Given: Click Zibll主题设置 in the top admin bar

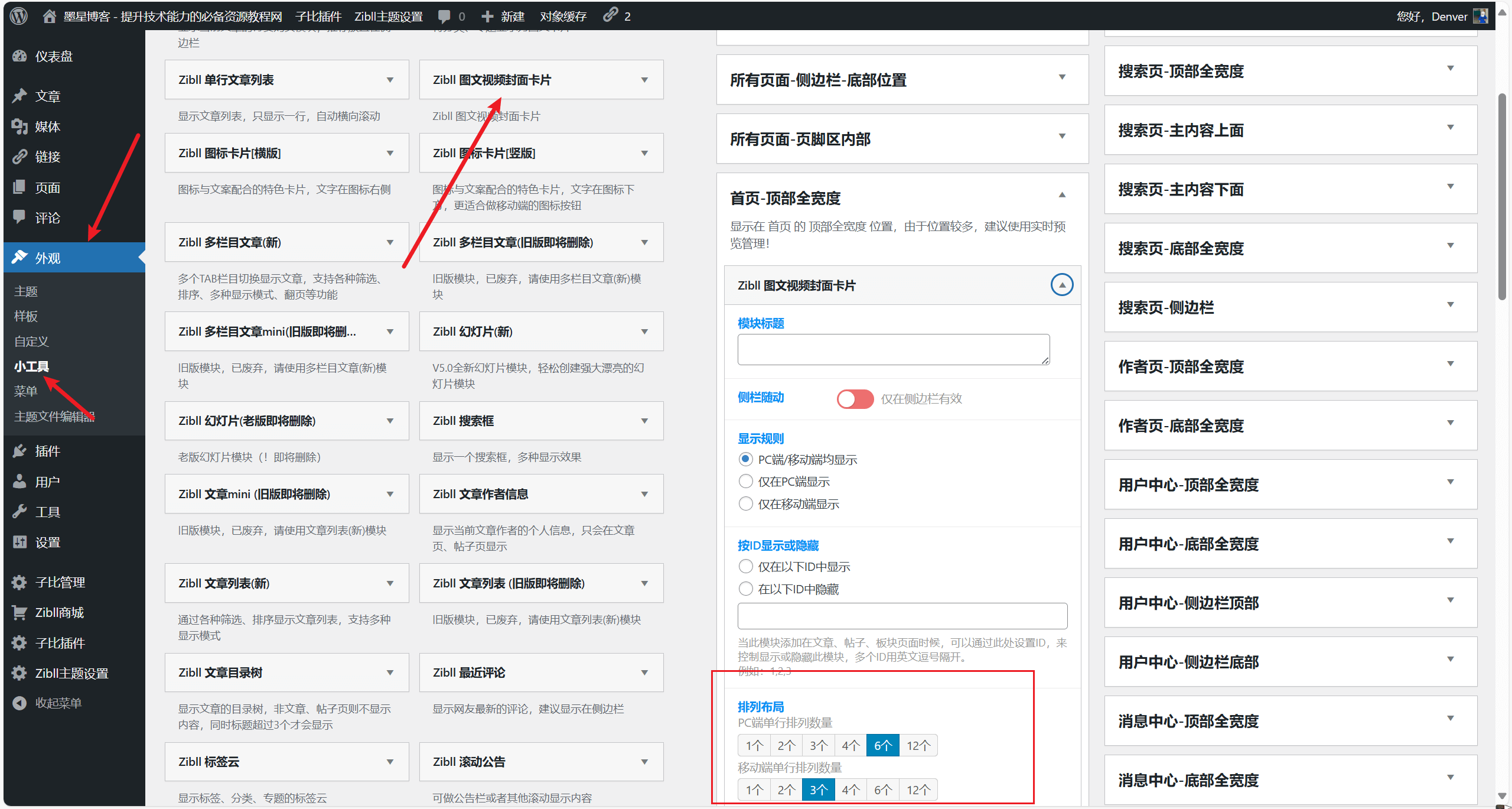Looking at the screenshot, I should point(389,16).
